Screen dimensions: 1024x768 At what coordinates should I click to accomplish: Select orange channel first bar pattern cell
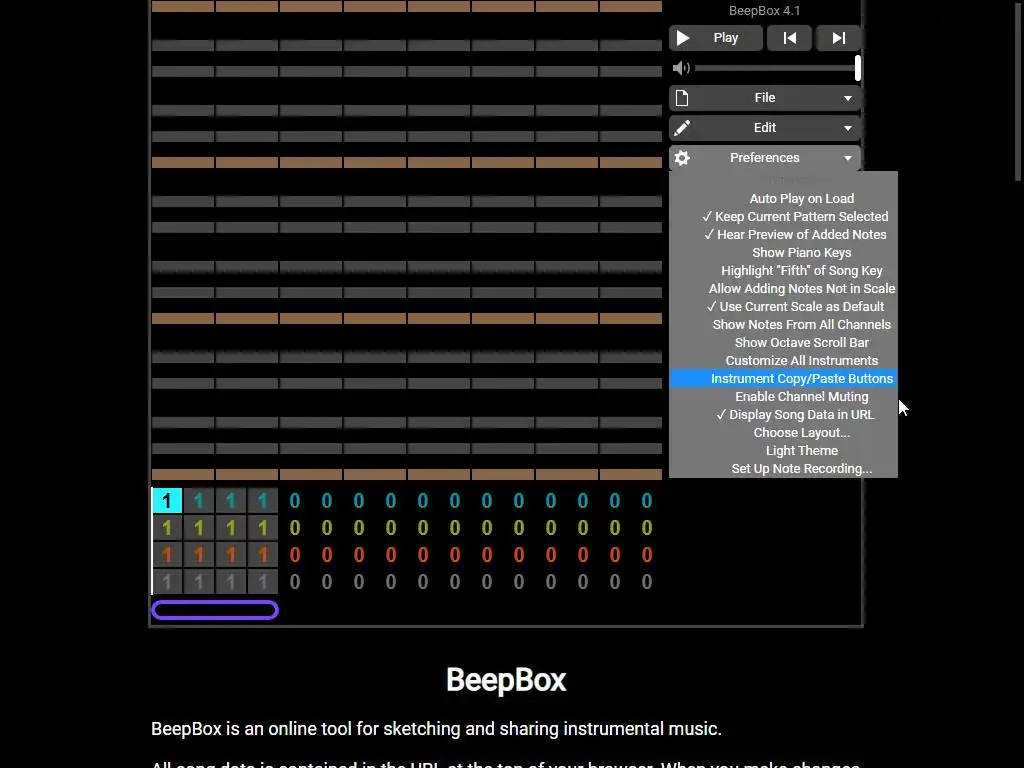167,555
